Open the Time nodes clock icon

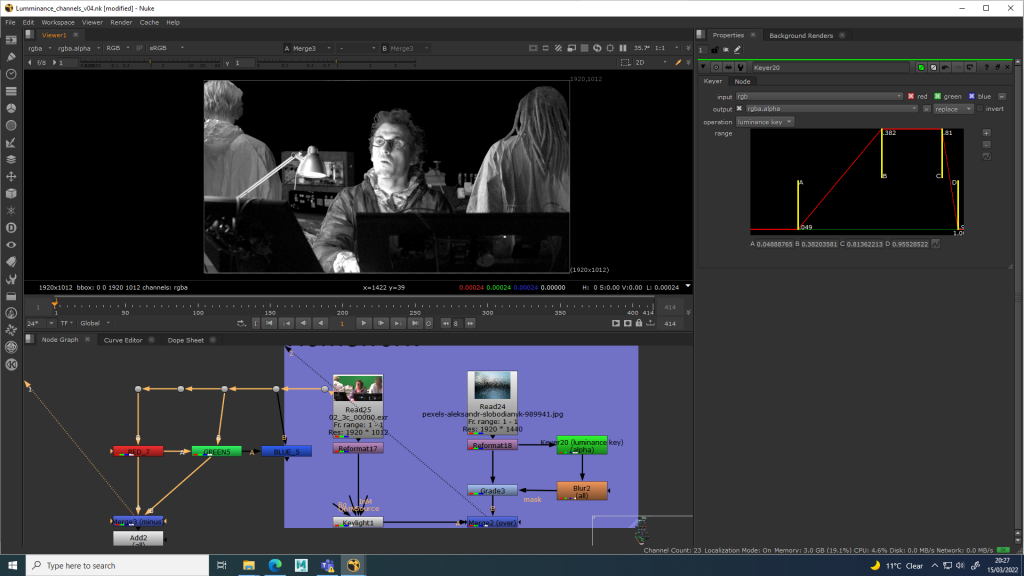(x=11, y=74)
